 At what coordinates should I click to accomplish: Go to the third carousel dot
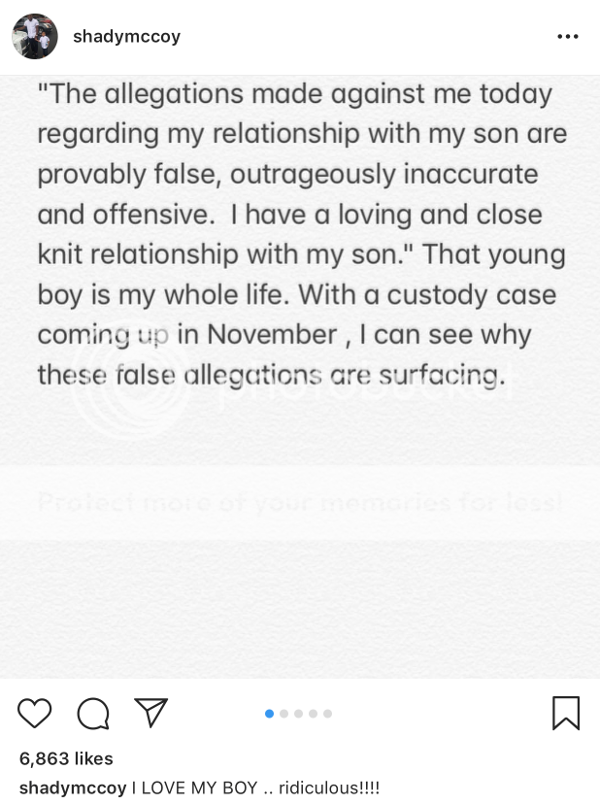point(299,713)
